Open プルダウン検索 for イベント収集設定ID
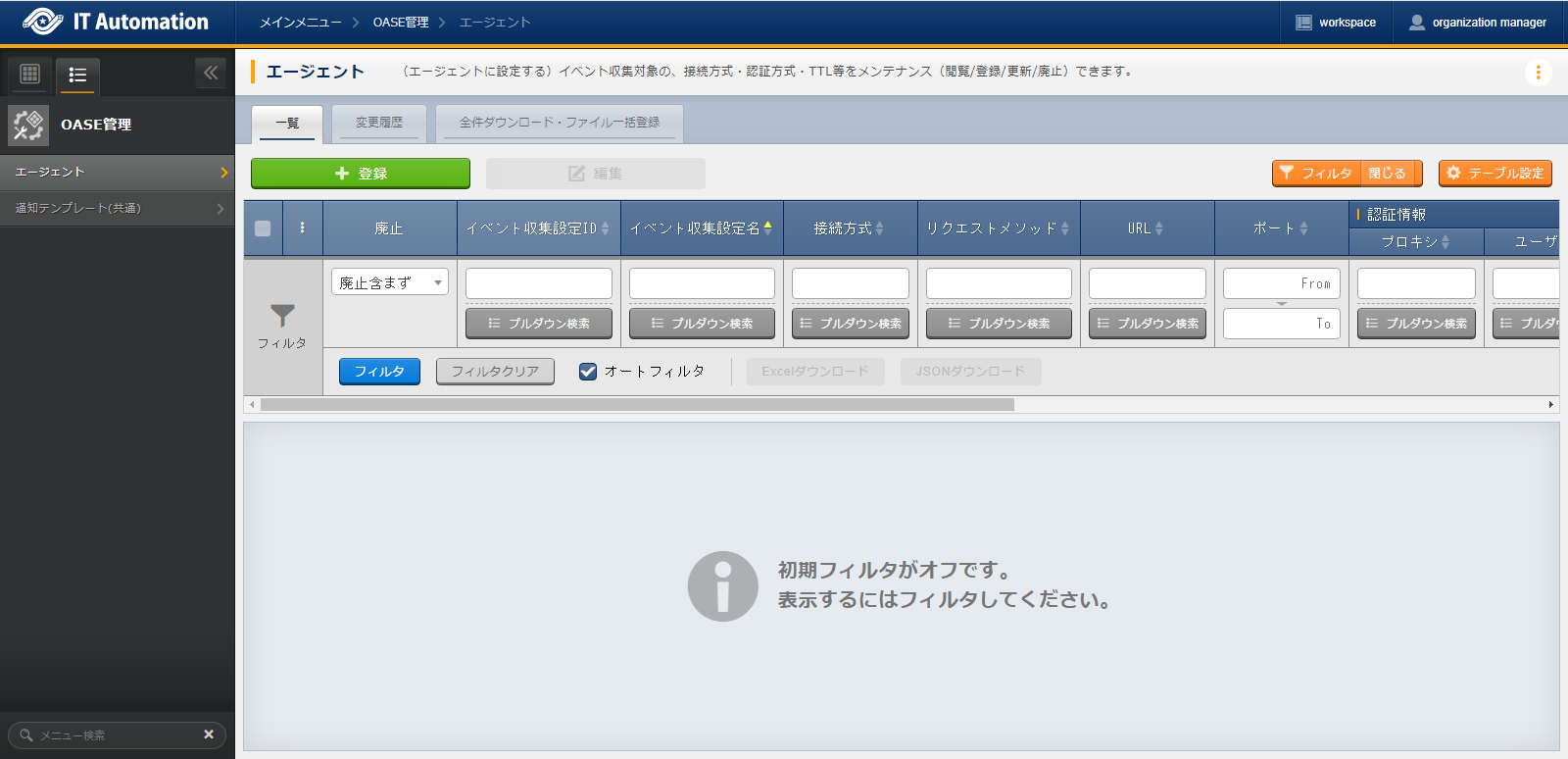 pyautogui.click(x=539, y=324)
